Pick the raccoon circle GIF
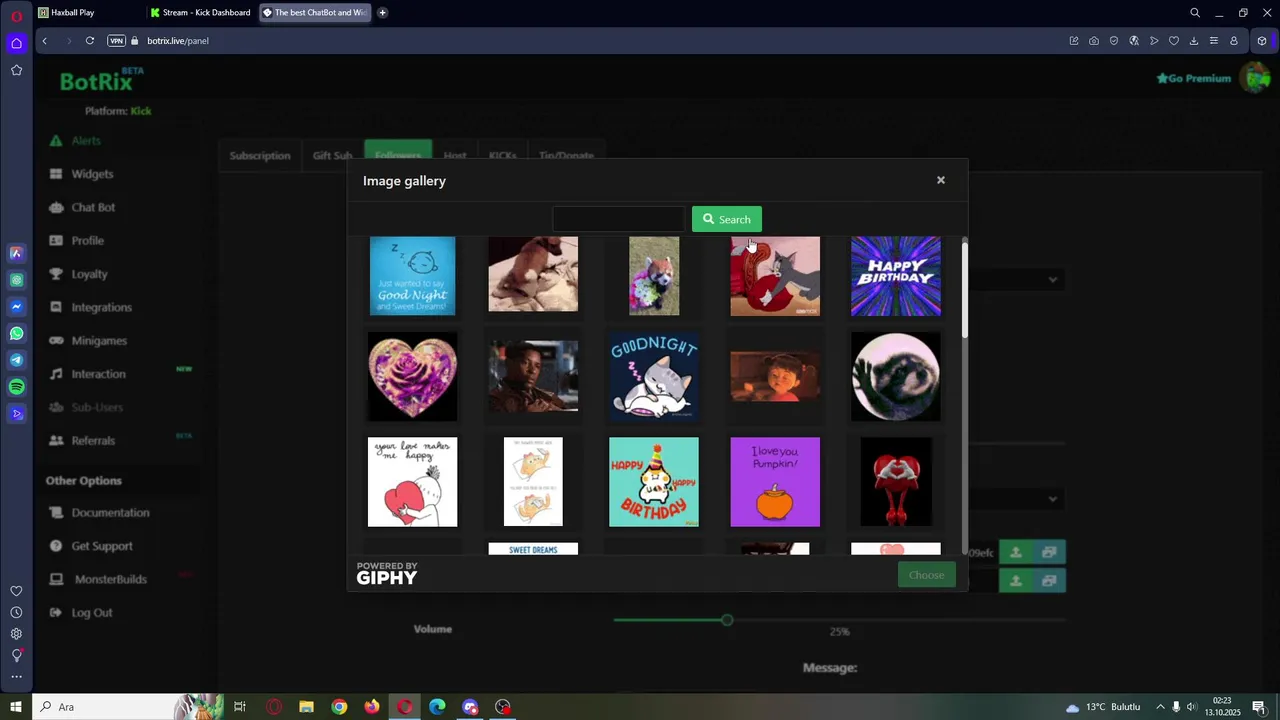The height and width of the screenshot is (720, 1280). tap(896, 377)
